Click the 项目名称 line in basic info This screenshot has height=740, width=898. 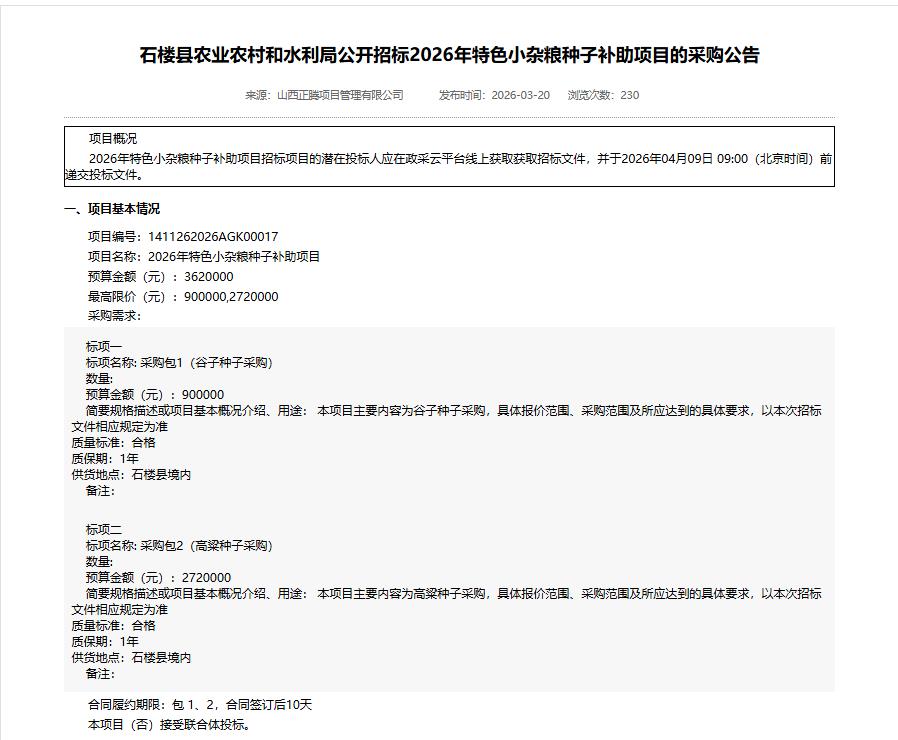[204, 257]
